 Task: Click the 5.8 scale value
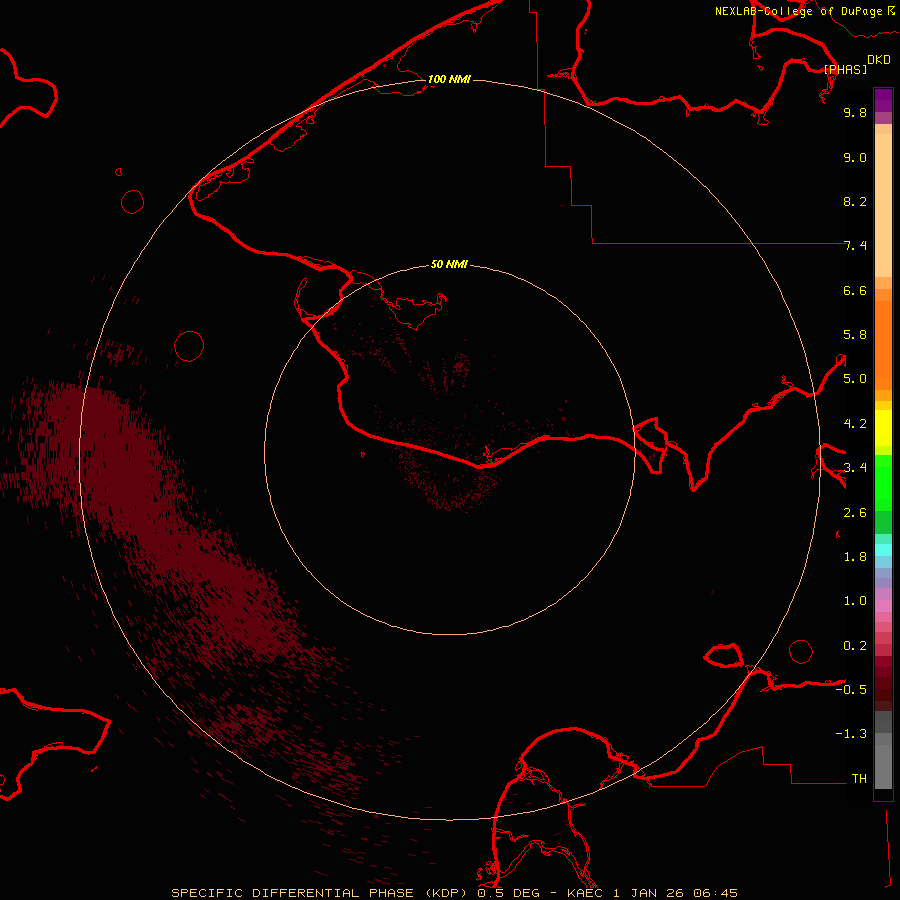[855, 335]
